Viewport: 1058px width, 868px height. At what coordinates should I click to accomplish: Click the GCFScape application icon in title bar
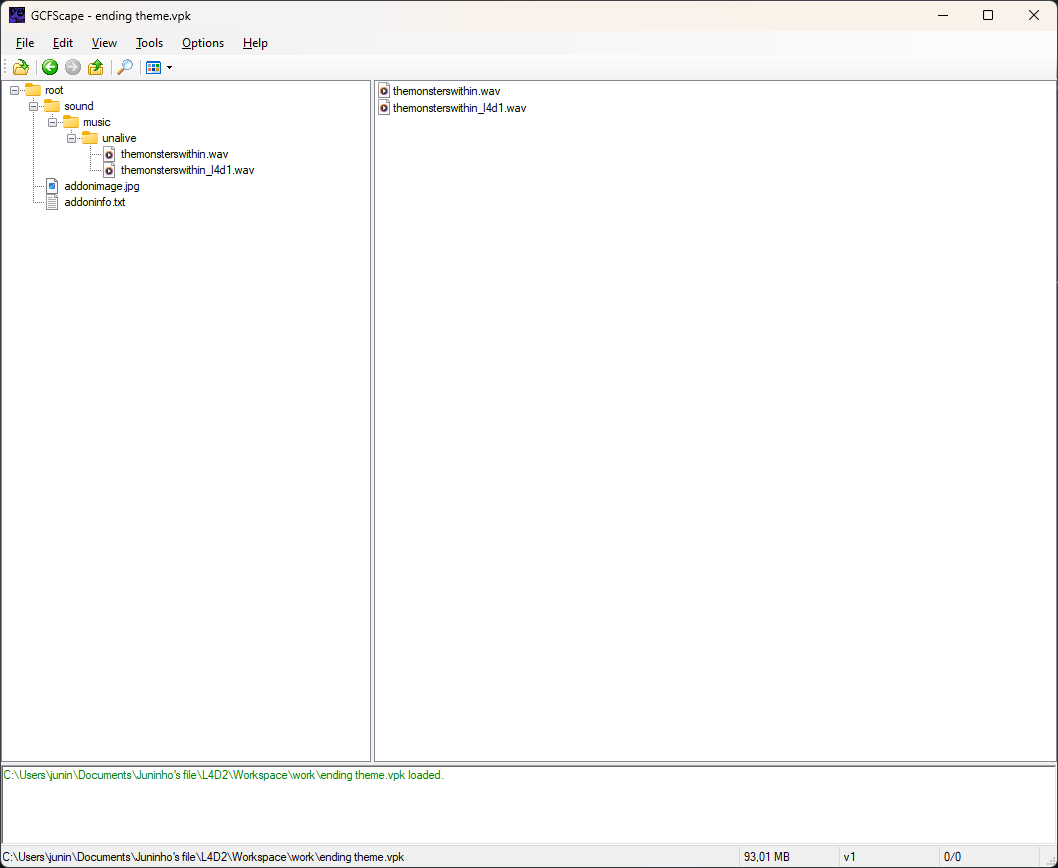pyautogui.click(x=17, y=15)
